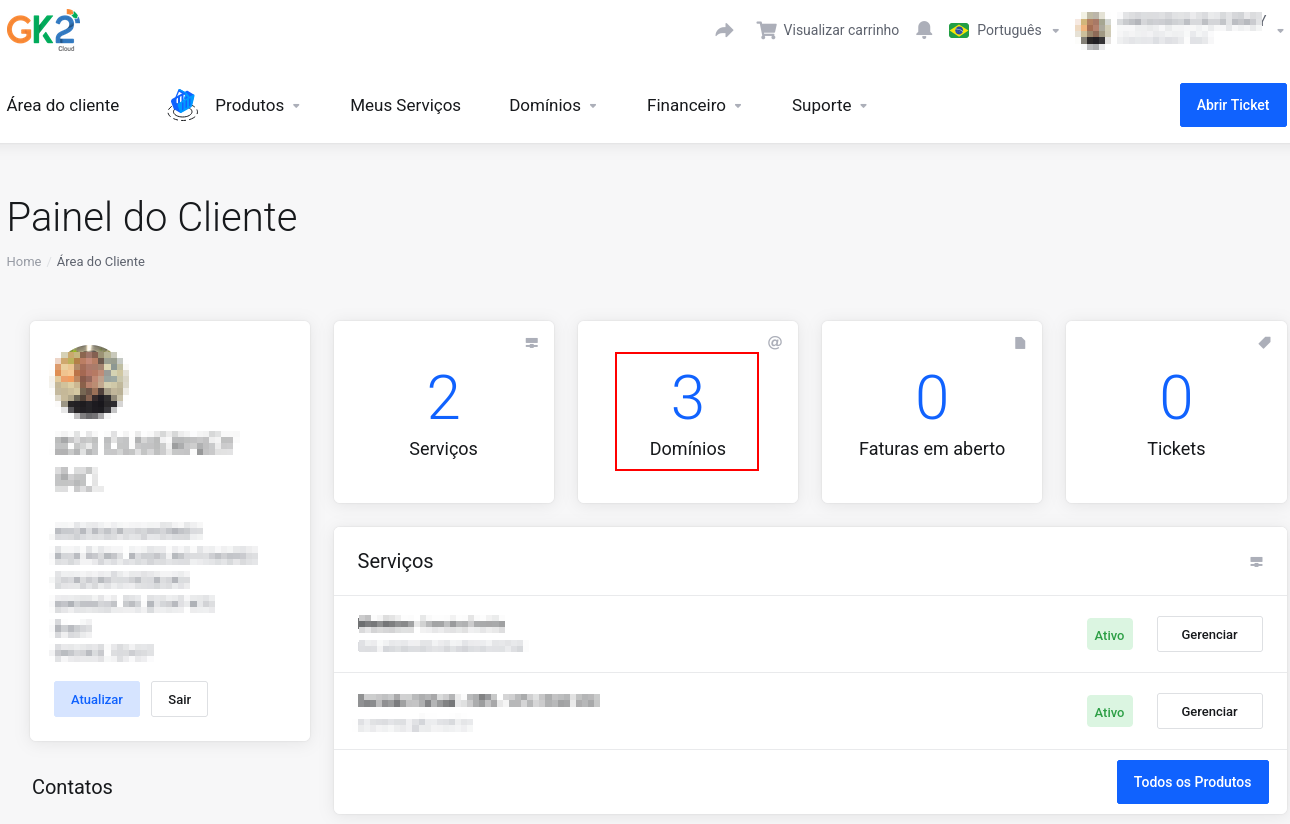This screenshot has width=1290, height=824.
Task: Click the first service's Ativo badge
Action: click(x=1109, y=635)
